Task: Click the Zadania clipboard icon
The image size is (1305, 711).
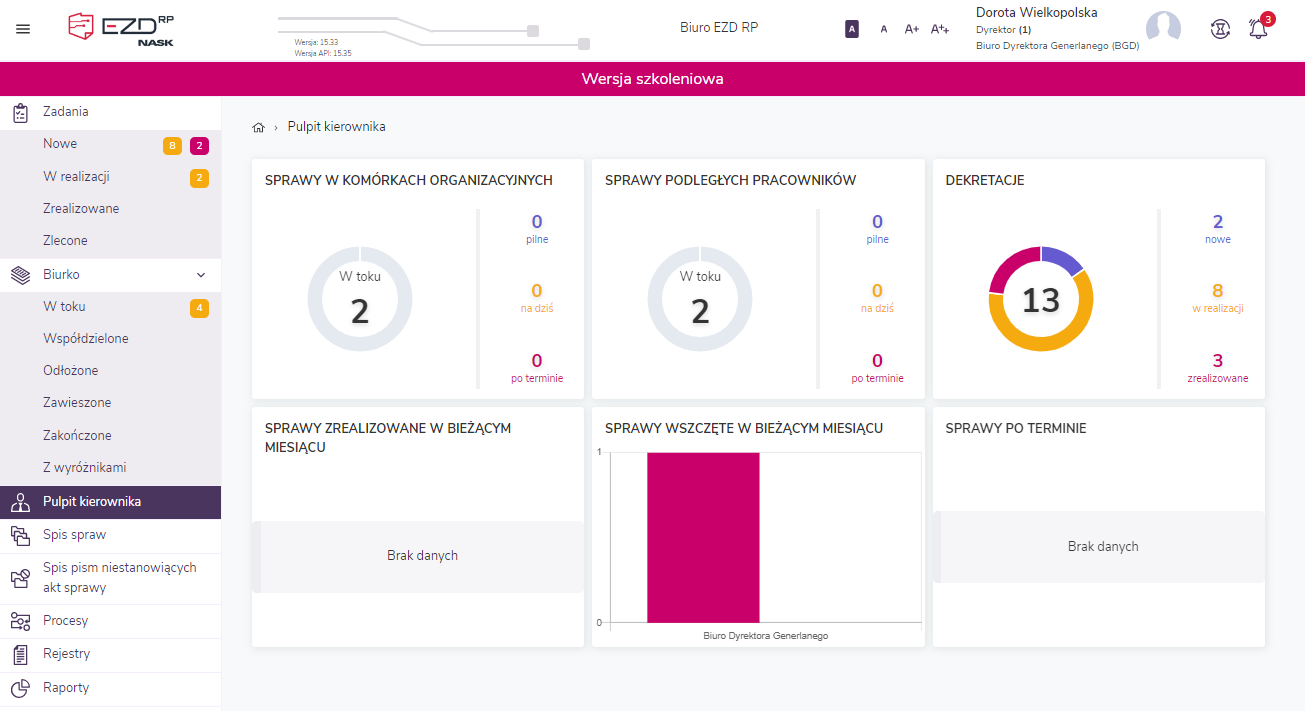Action: click(x=20, y=113)
